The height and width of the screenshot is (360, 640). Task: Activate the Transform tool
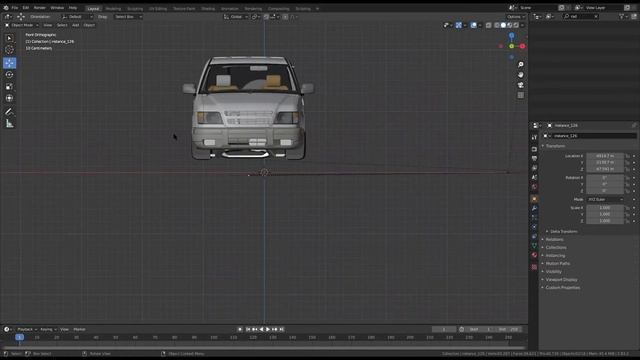9,98
